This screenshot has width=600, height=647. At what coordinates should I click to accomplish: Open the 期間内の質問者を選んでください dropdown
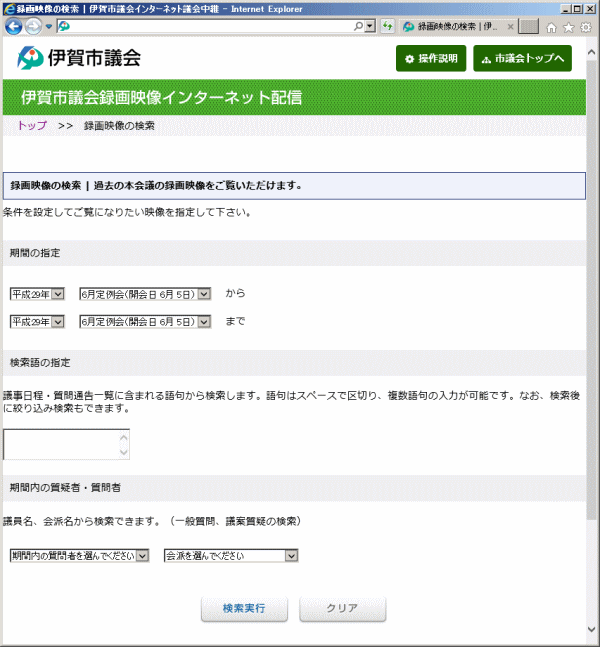[79, 556]
